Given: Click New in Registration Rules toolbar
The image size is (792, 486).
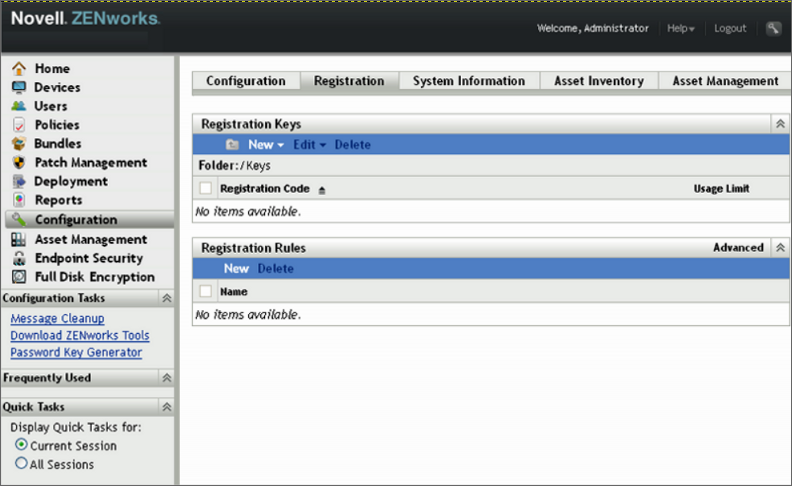Looking at the screenshot, I should point(236,268).
